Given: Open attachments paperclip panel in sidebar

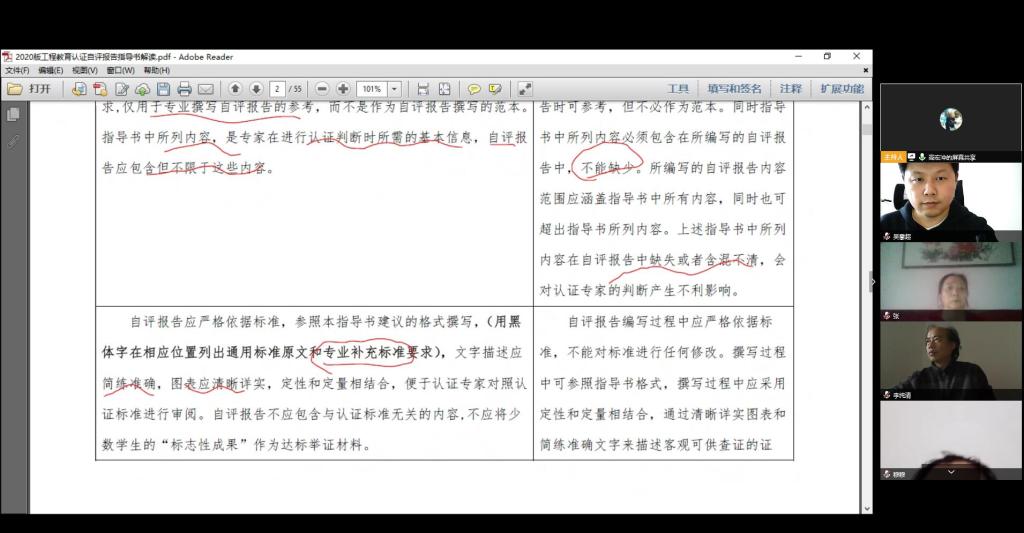Looking at the screenshot, I should [13, 141].
